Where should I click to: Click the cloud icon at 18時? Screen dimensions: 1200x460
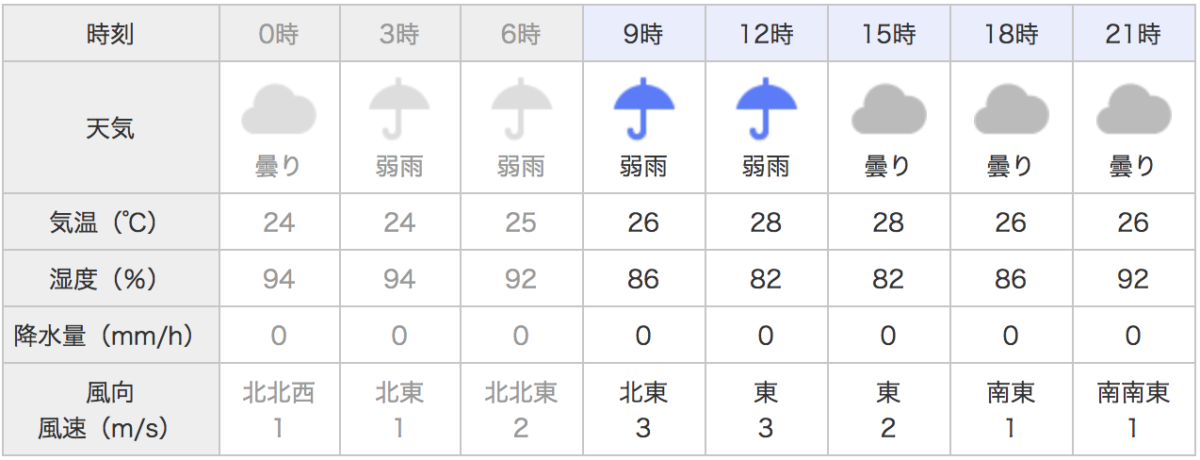pyautogui.click(x=1011, y=109)
